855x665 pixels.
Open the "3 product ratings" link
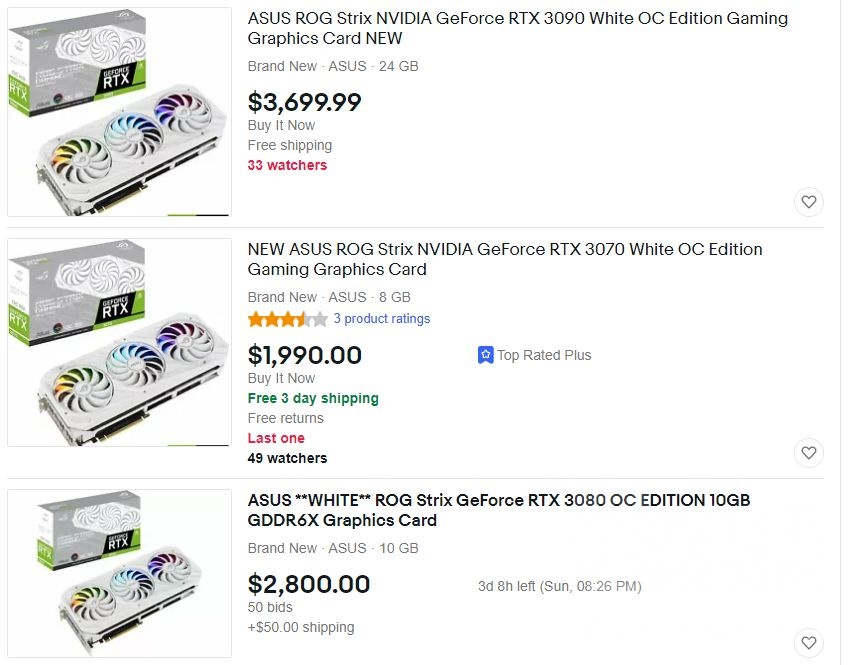pos(381,319)
